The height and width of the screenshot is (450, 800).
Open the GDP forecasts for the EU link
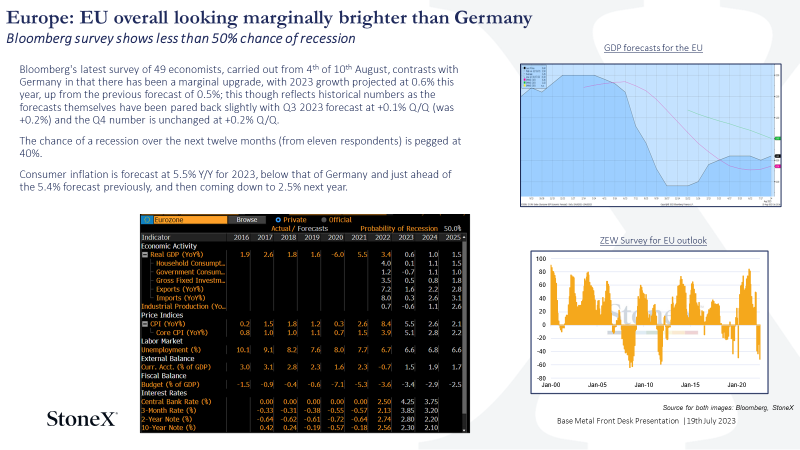pyautogui.click(x=653, y=48)
